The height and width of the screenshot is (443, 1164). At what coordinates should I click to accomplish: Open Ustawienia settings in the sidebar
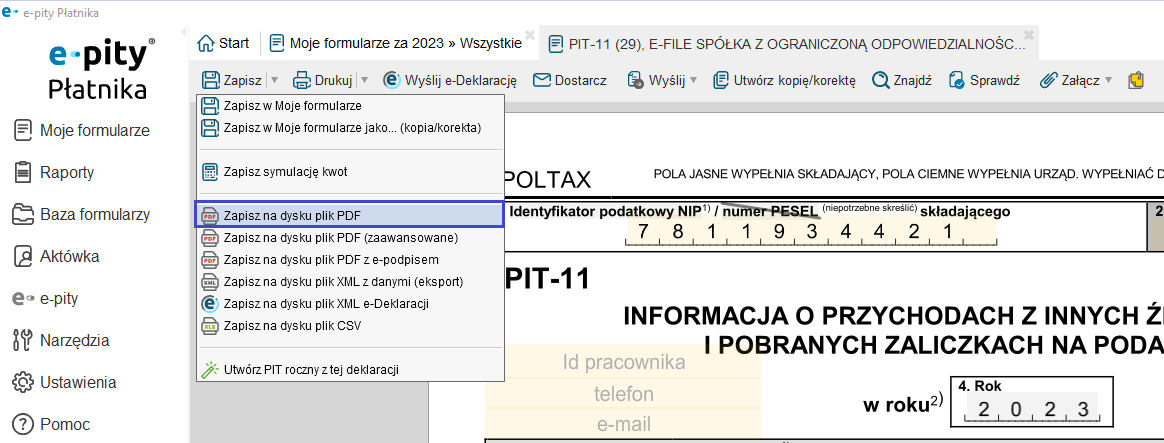[65, 383]
